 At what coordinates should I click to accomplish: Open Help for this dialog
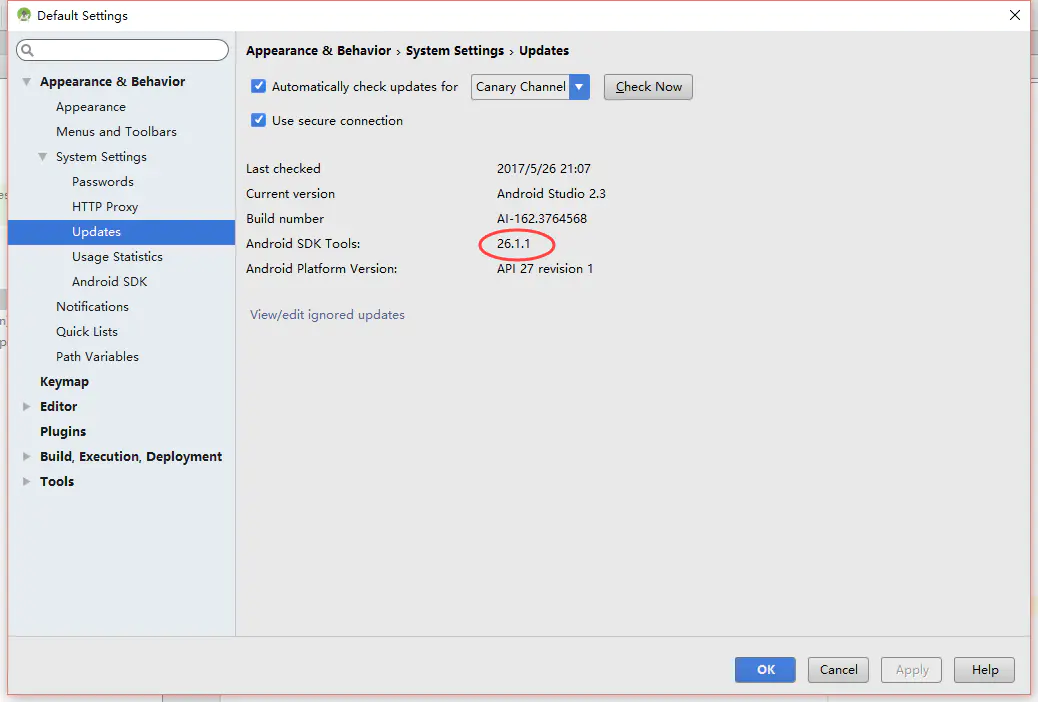tap(984, 670)
